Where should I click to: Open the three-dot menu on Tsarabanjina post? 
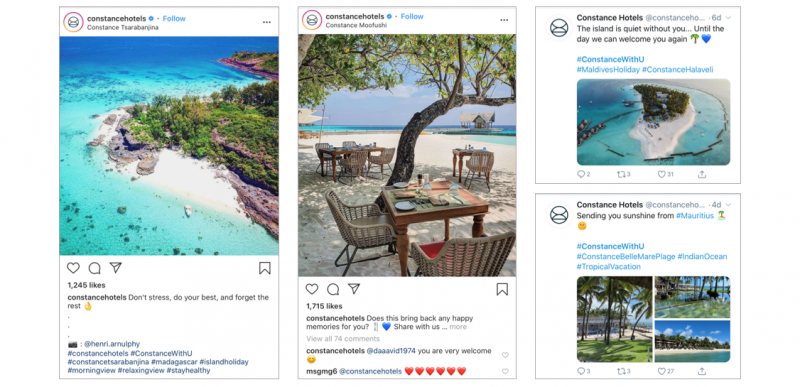pyautogui.click(x=267, y=22)
